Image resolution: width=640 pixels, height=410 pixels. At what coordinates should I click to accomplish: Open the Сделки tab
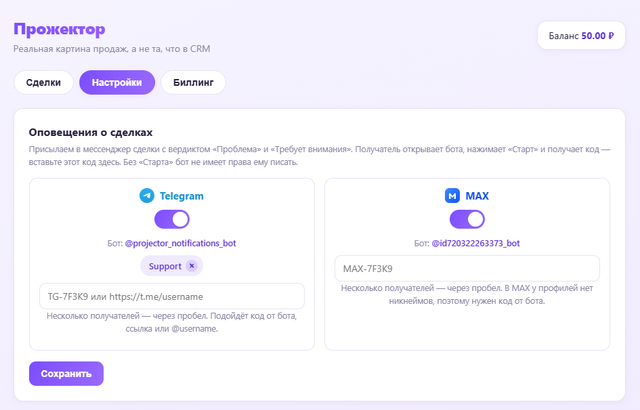pos(43,82)
